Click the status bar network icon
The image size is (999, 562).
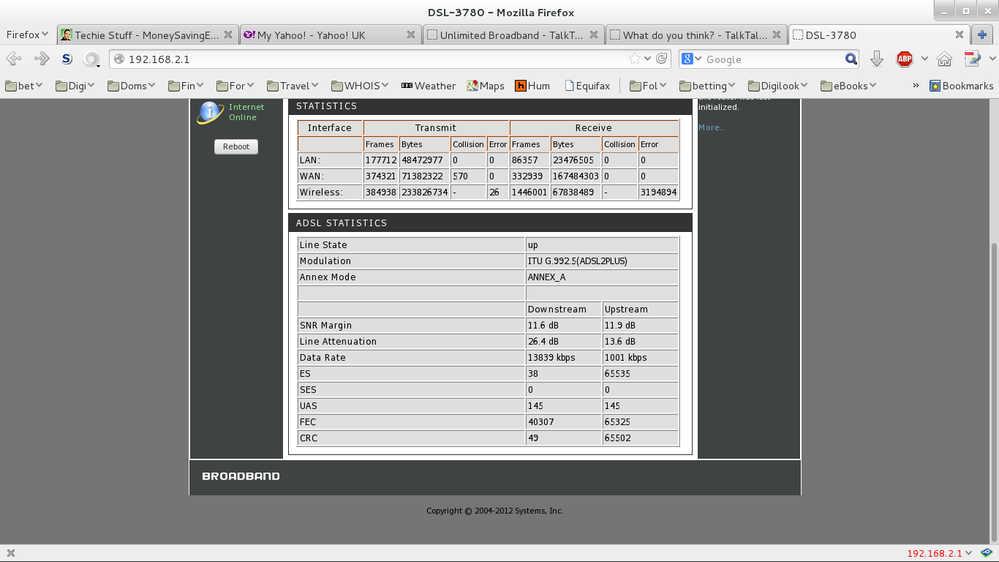click(986, 553)
